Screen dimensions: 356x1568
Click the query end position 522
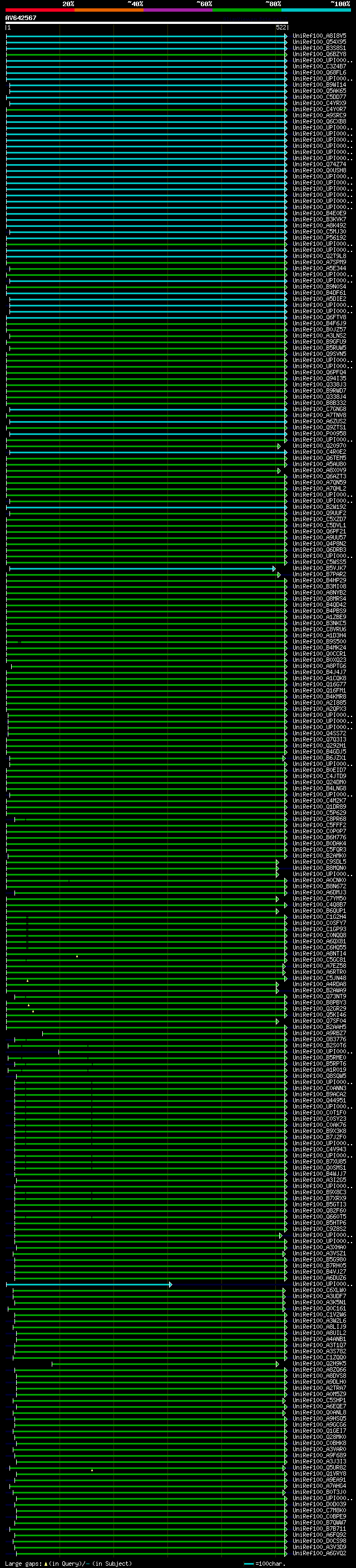281,27
